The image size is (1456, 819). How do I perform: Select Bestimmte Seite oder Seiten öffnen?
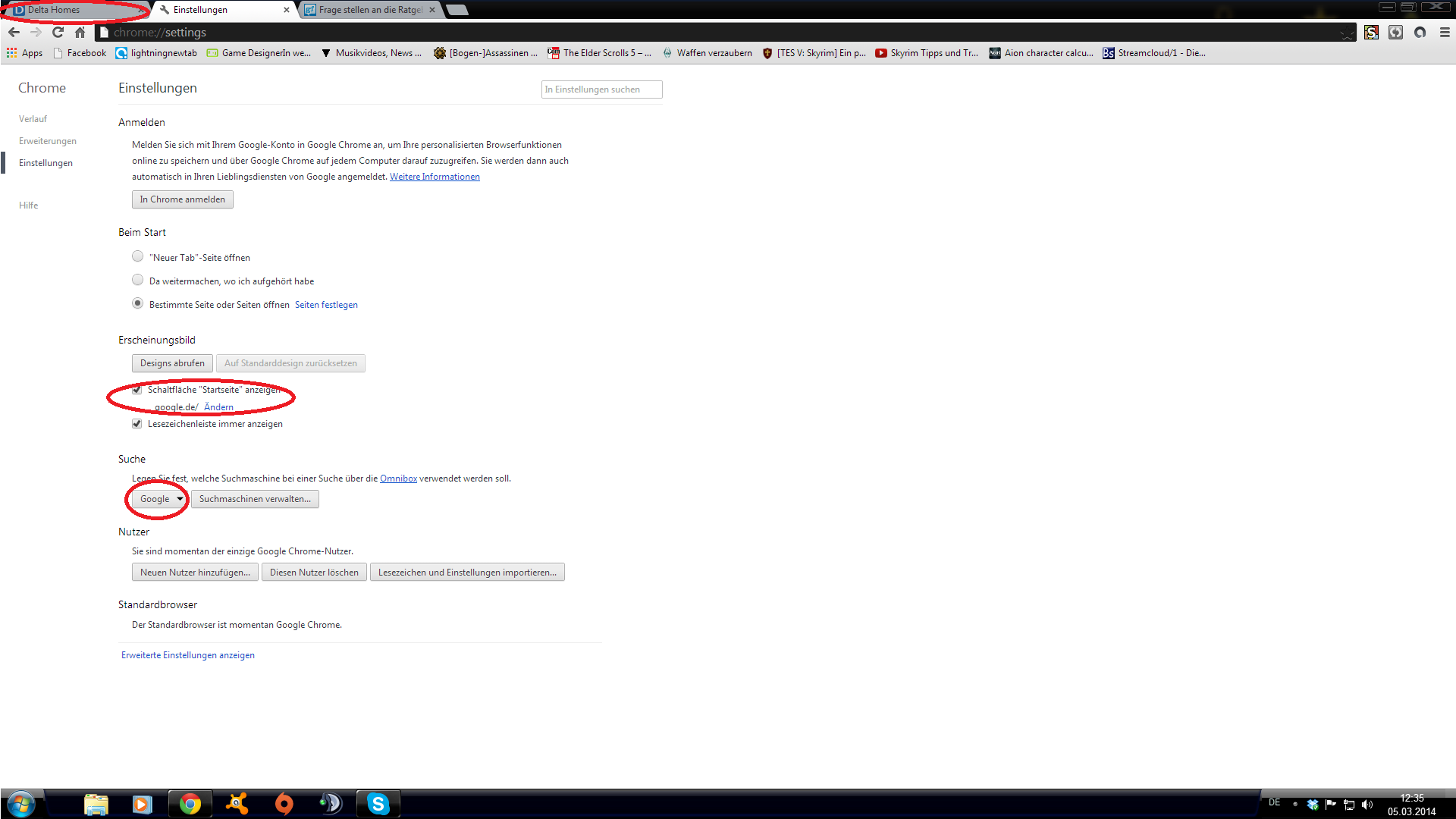(137, 303)
